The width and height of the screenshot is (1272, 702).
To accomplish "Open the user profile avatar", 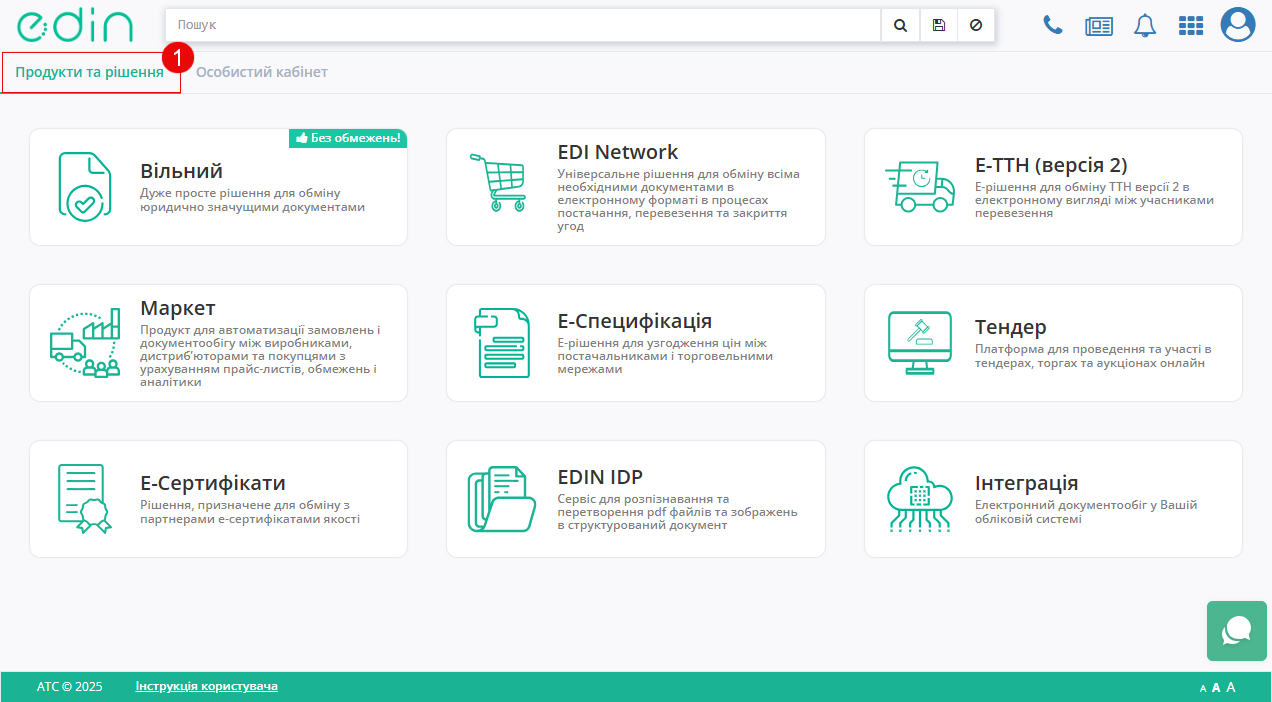I will point(1238,25).
